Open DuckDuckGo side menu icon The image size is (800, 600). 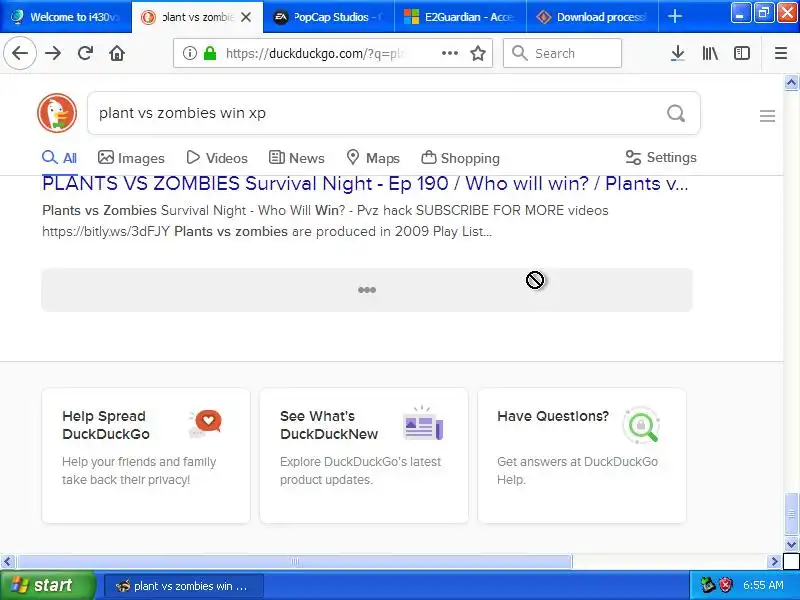pos(767,116)
